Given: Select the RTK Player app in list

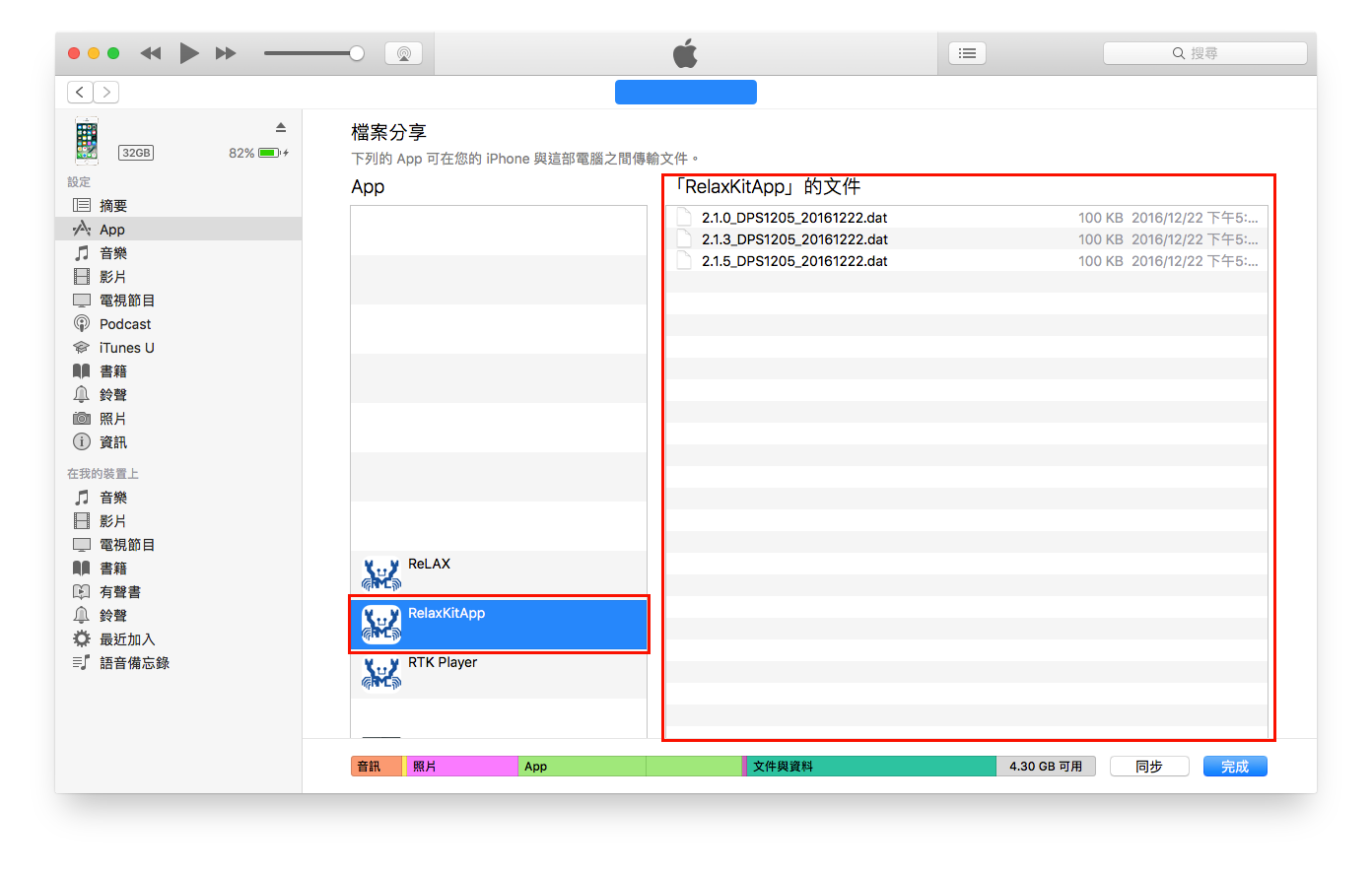Looking at the screenshot, I should click(x=499, y=673).
